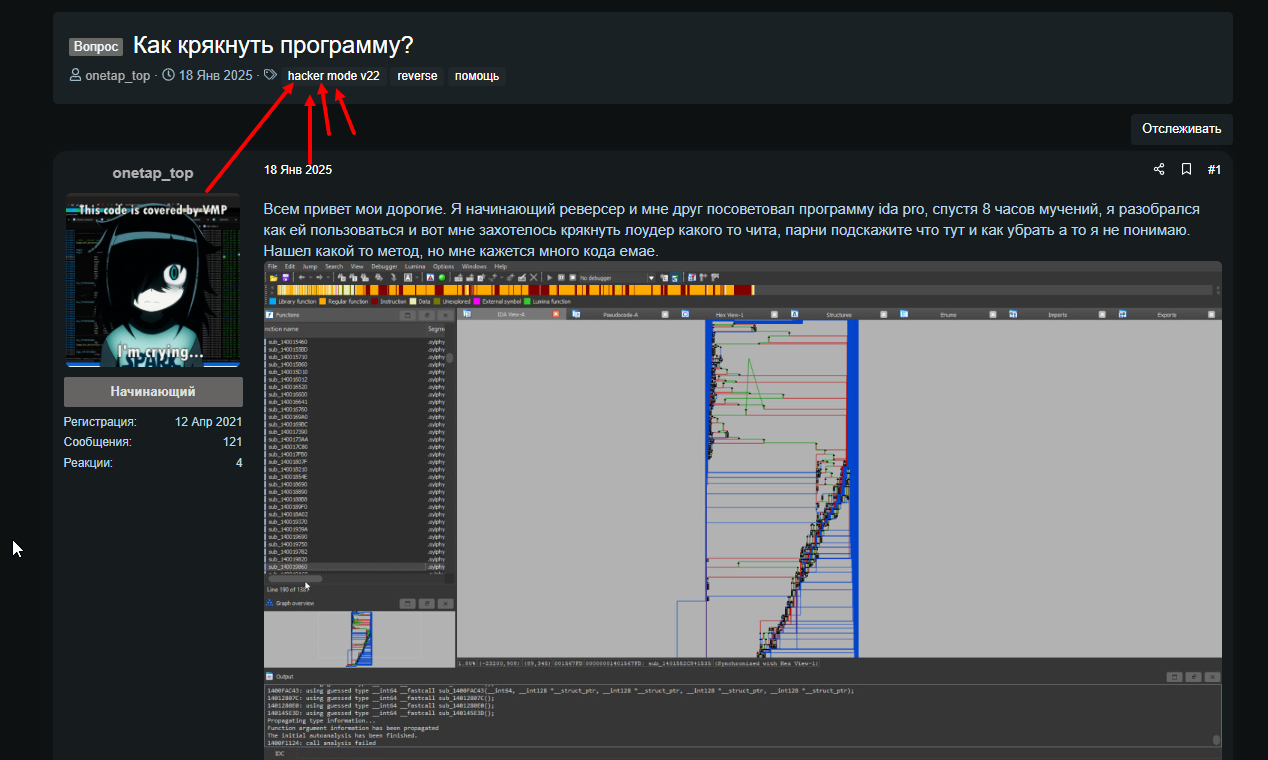Open Options menu in the IDA screenshot
1268x760 pixels.
[x=443, y=267]
